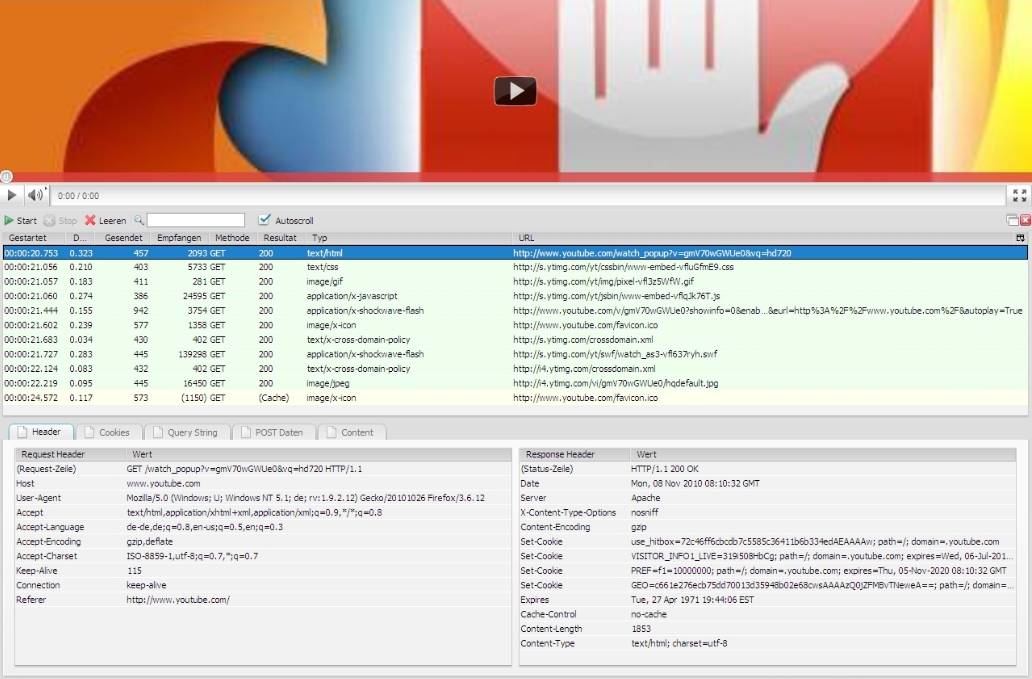Click the magnifier search icon

tap(139, 220)
